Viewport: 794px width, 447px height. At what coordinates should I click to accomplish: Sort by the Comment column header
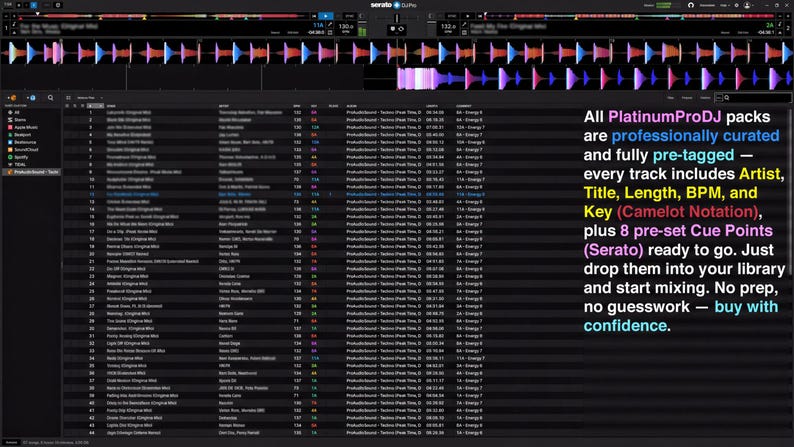pyautogui.click(x=464, y=106)
